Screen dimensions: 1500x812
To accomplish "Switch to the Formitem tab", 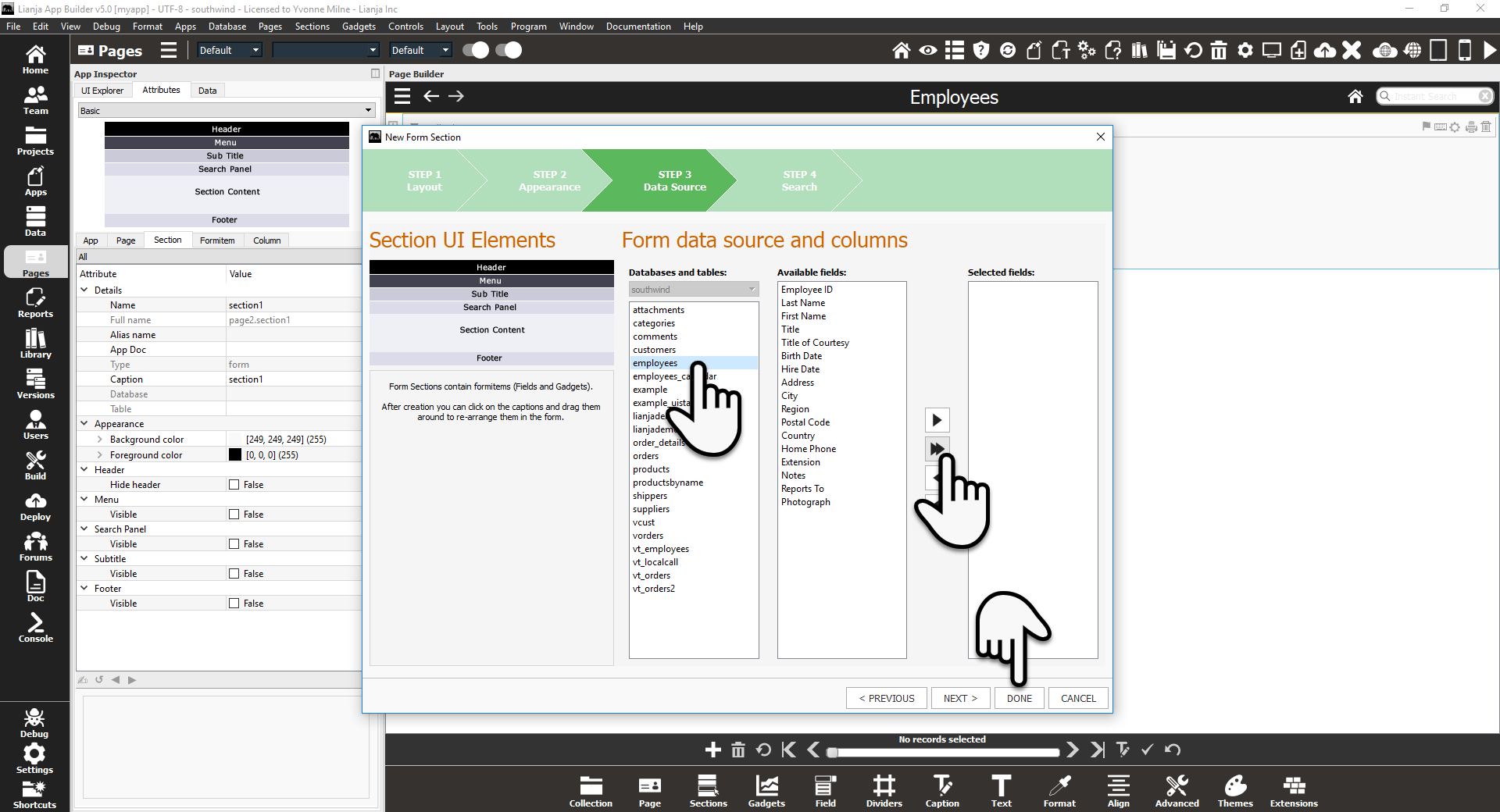I will pyautogui.click(x=216, y=240).
